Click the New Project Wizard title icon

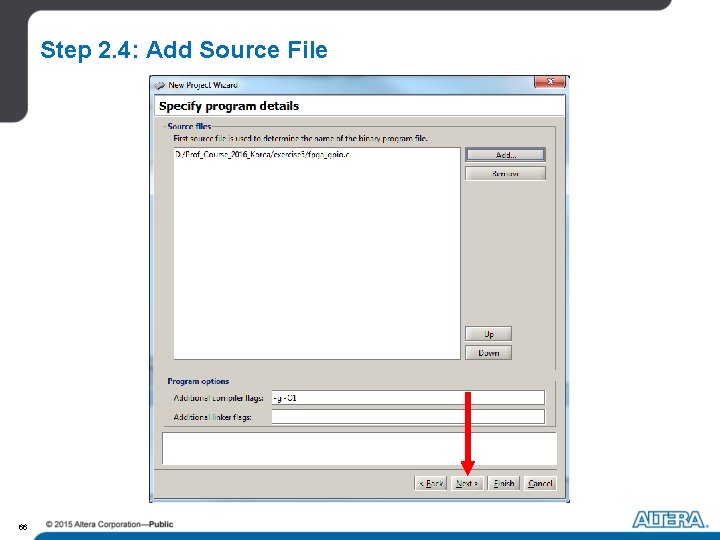coord(159,85)
